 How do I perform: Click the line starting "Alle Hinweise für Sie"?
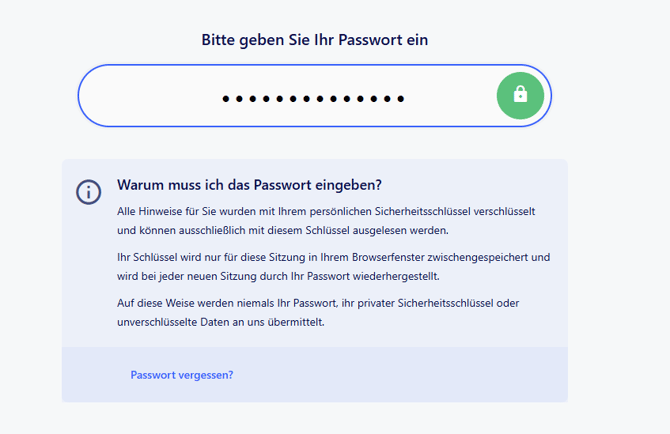click(327, 211)
